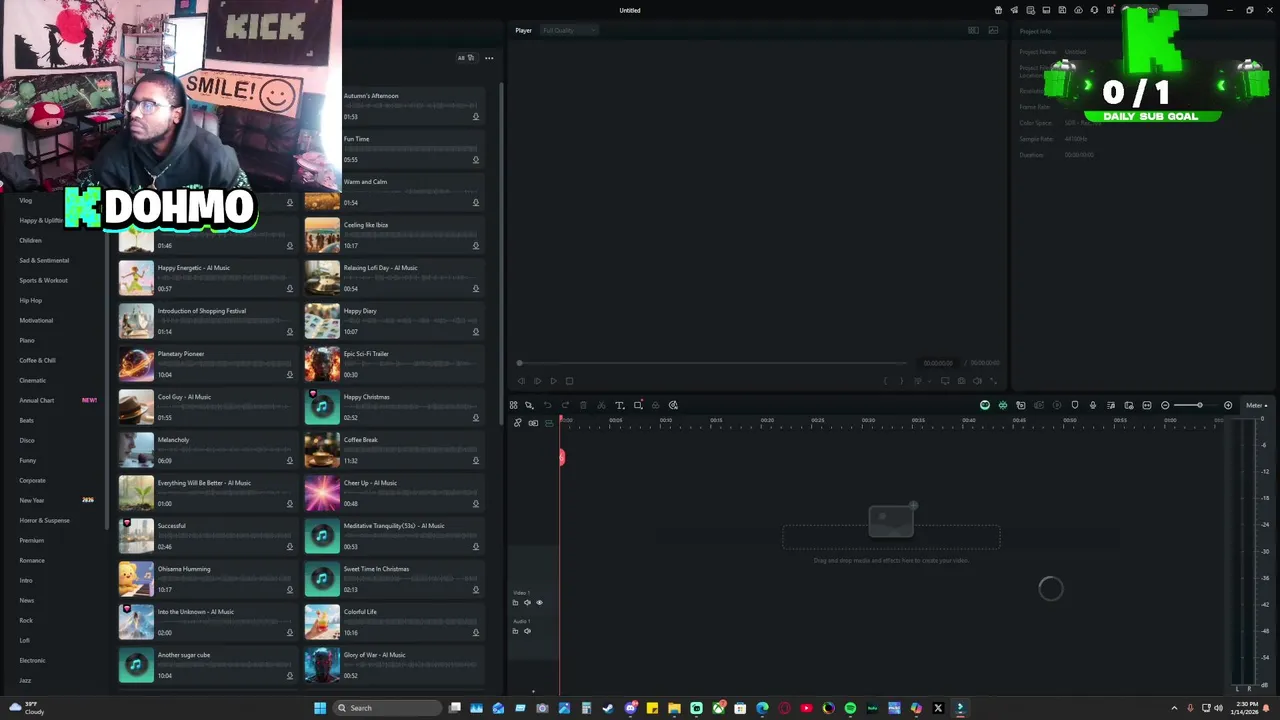Play the preview in player
Image resolution: width=1280 pixels, height=720 pixels.
click(x=553, y=381)
